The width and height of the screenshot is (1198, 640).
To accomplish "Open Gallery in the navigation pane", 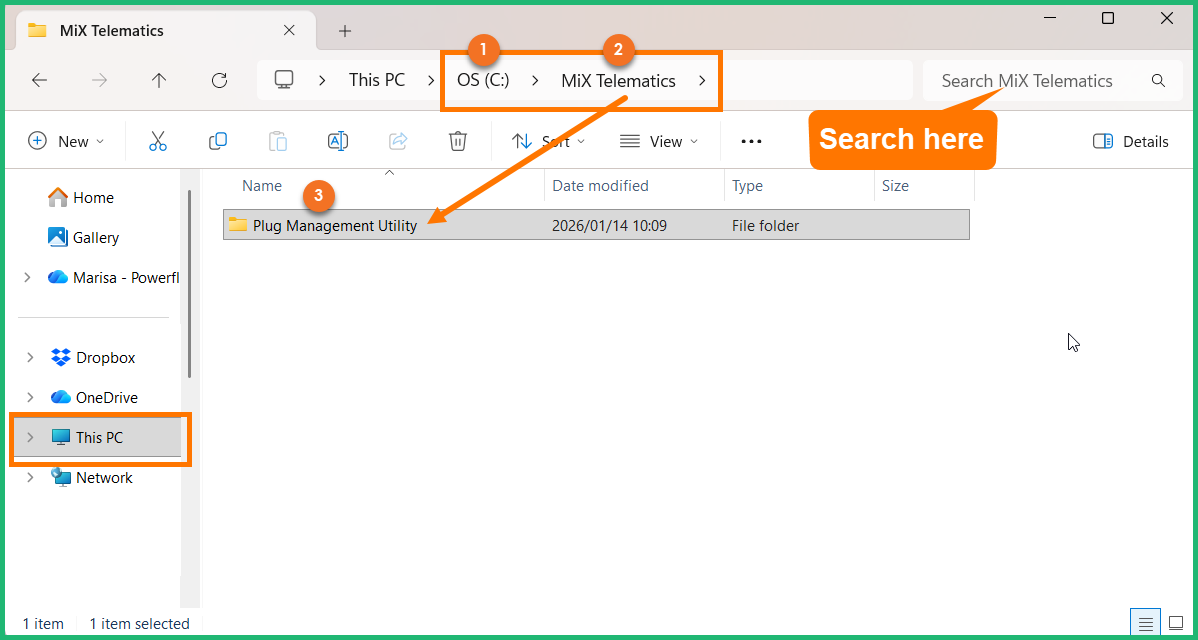I will point(83,238).
